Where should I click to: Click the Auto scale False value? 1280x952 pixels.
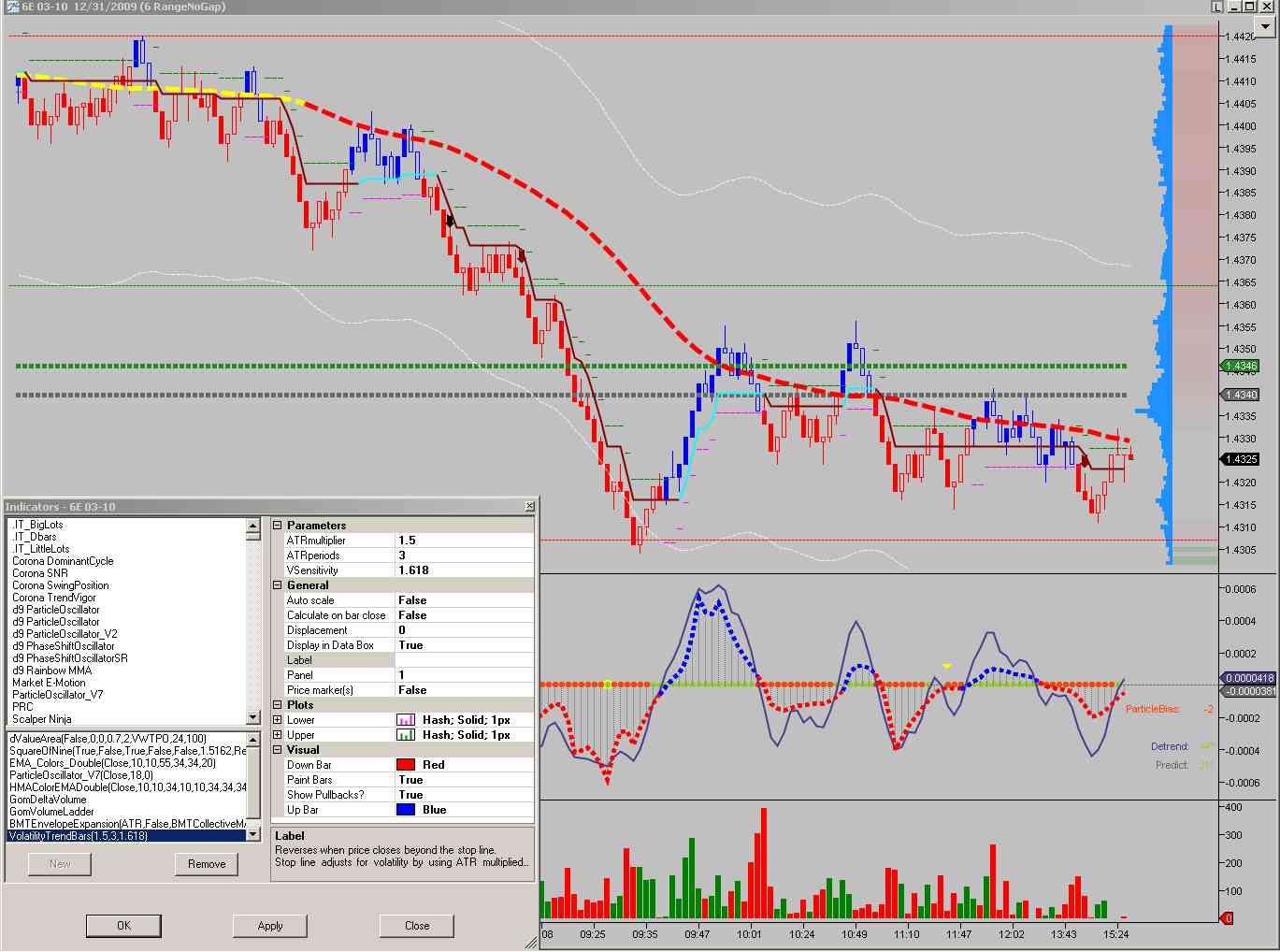click(464, 600)
